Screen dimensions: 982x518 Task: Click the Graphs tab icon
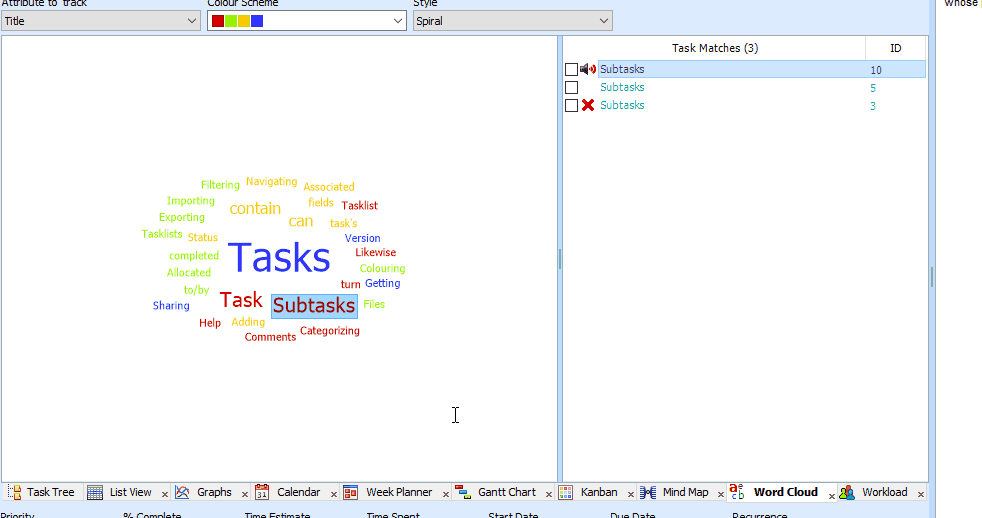coord(182,492)
